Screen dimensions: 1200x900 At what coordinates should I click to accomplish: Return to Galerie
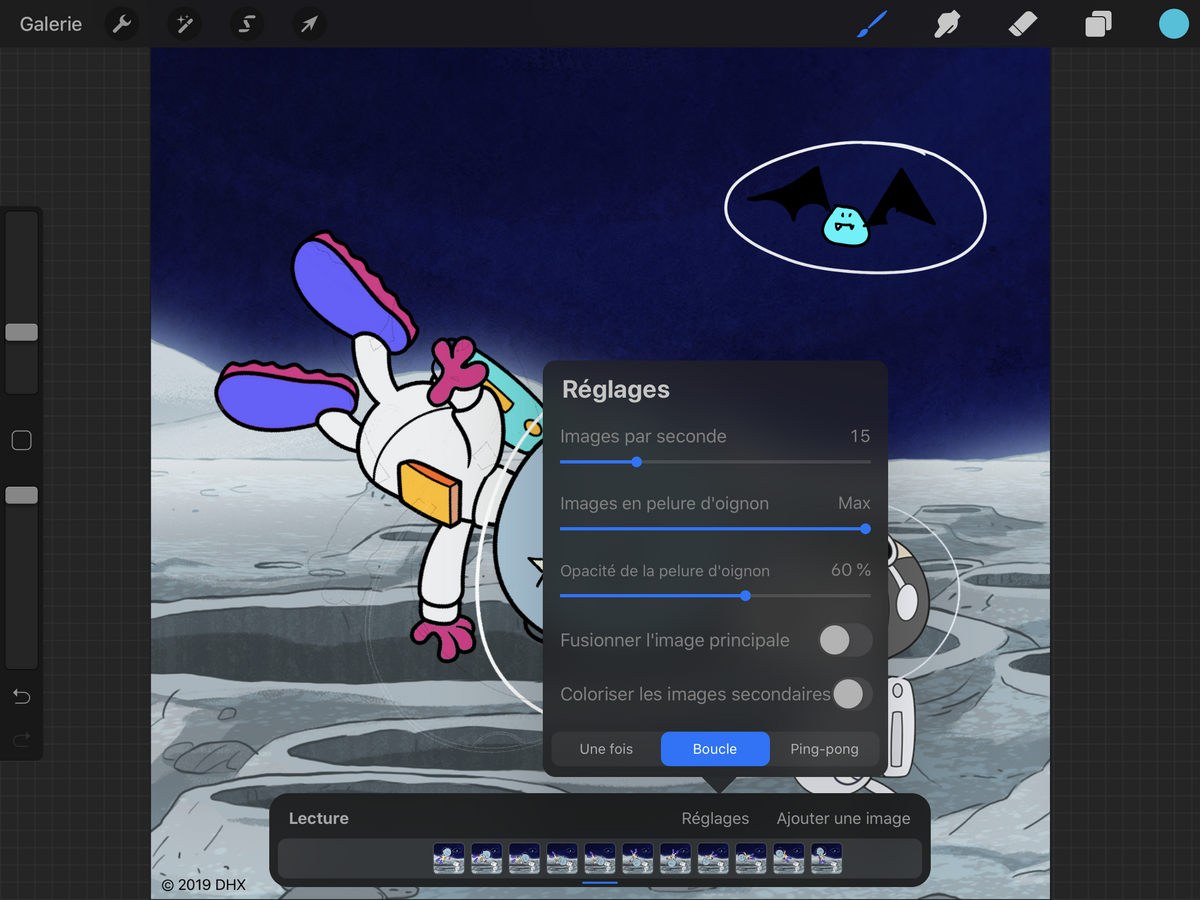[x=51, y=24]
